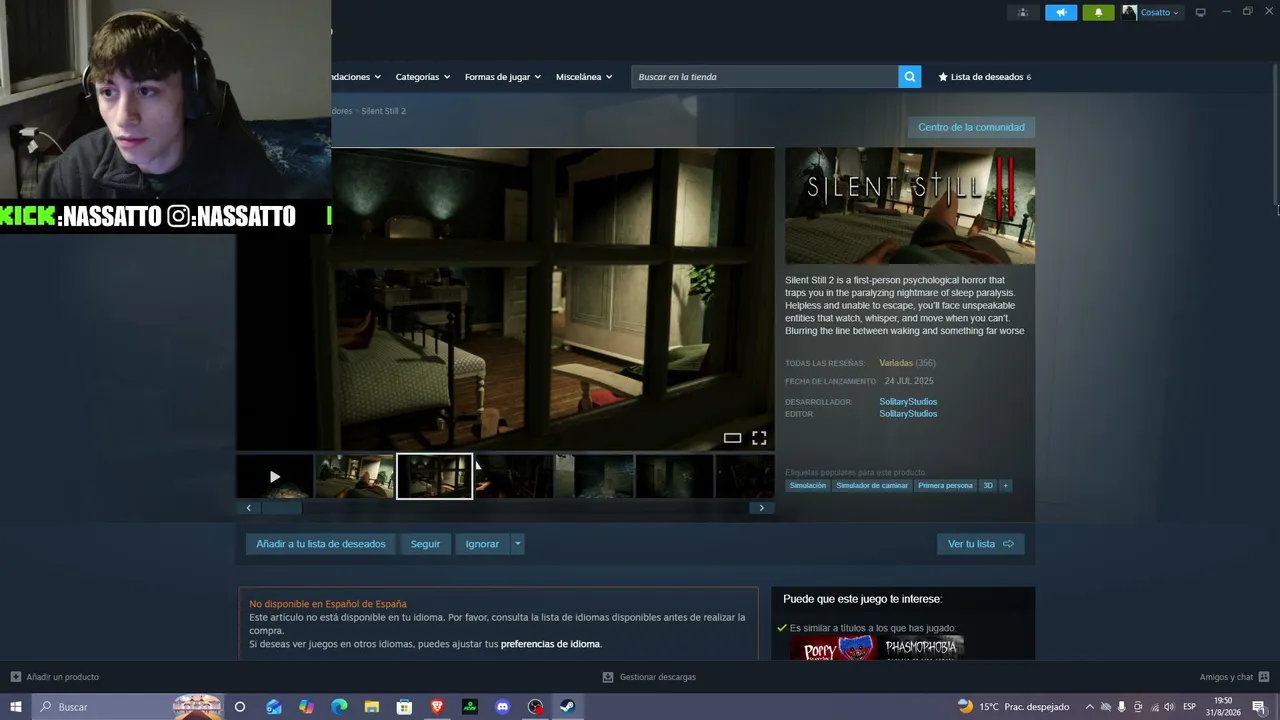This screenshot has width=1280, height=720.
Task: Select the 3D tag
Action: tap(988, 486)
